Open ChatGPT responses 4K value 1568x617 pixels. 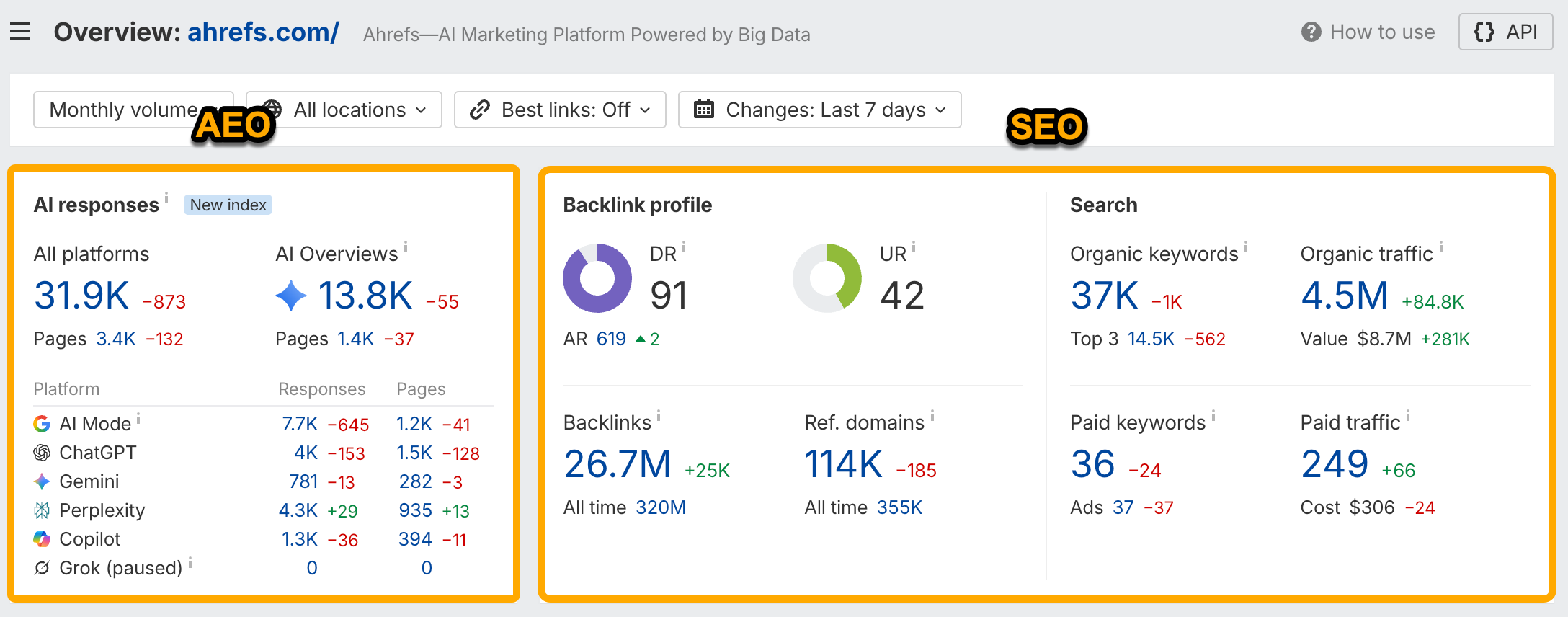tap(306, 453)
